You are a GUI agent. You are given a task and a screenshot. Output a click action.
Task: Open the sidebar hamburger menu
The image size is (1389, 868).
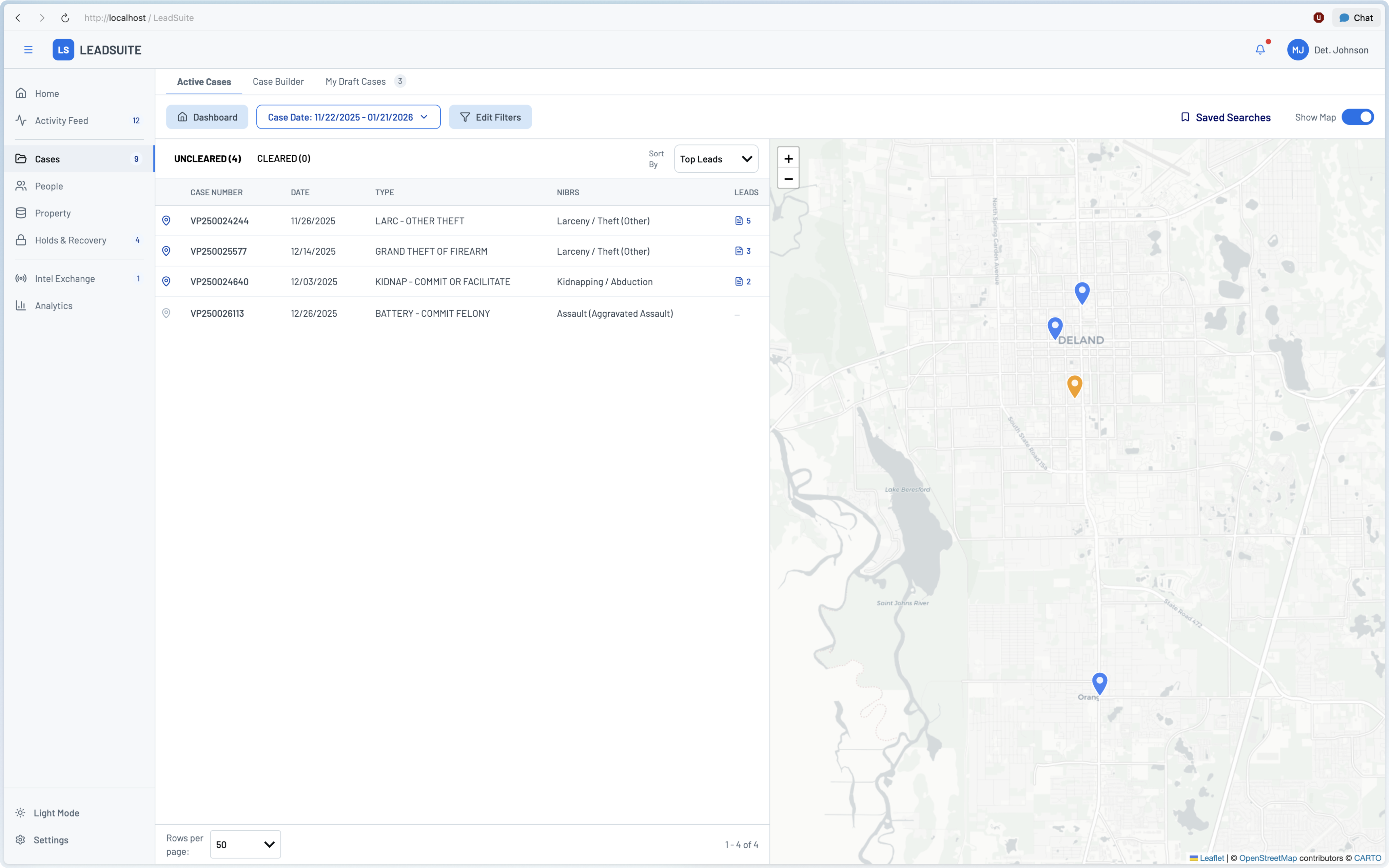click(x=27, y=50)
